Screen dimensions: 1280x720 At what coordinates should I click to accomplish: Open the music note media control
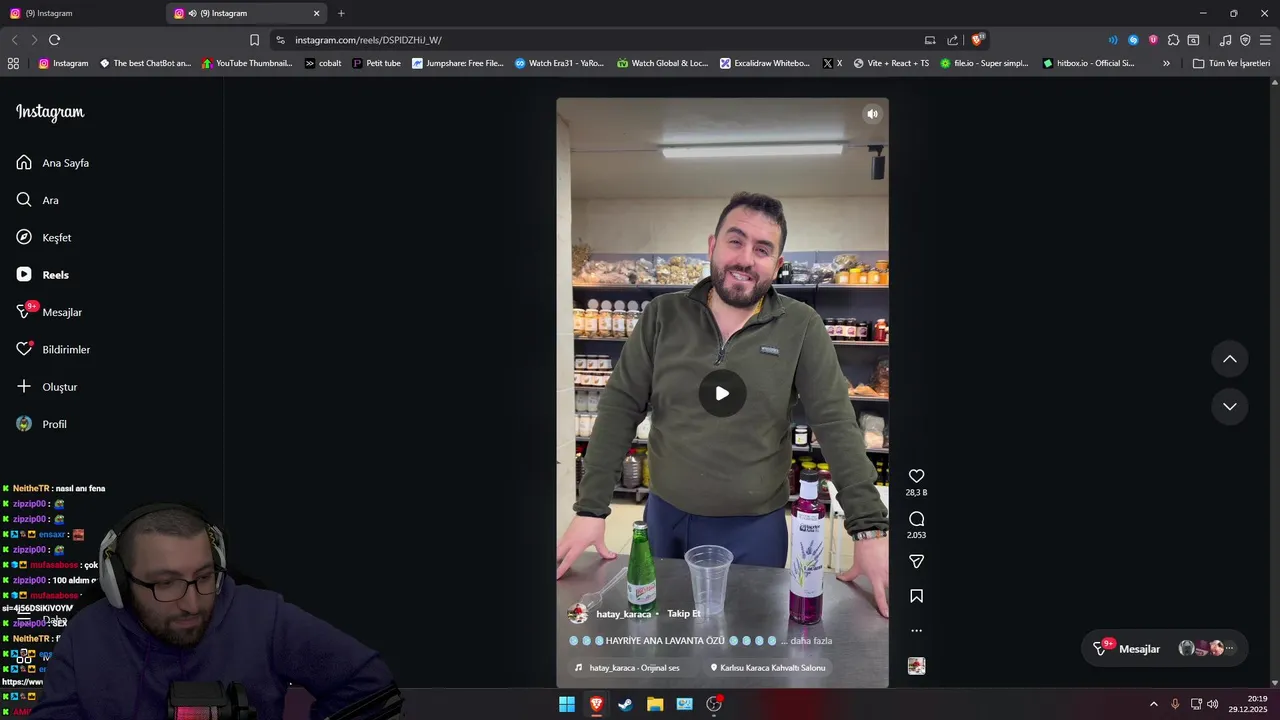(1225, 40)
